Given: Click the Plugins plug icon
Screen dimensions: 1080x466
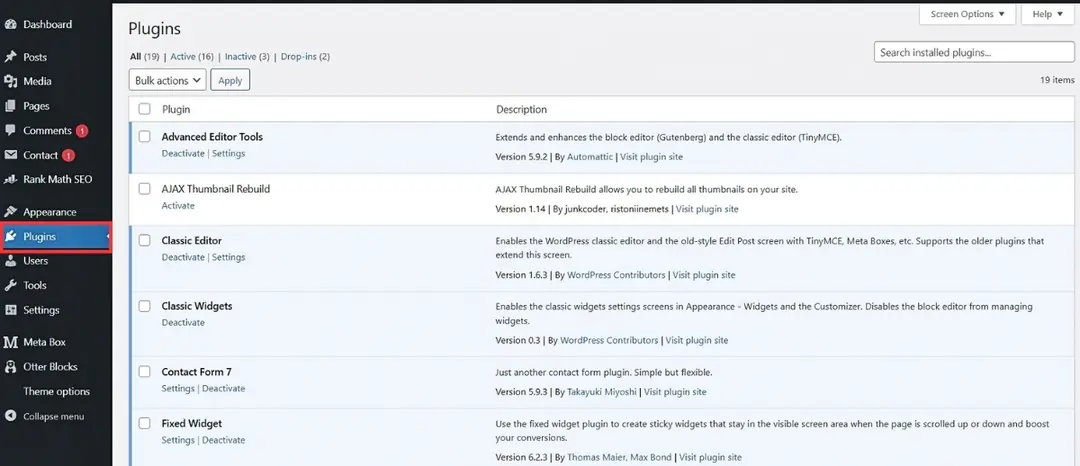Looking at the screenshot, I should 10,237.
